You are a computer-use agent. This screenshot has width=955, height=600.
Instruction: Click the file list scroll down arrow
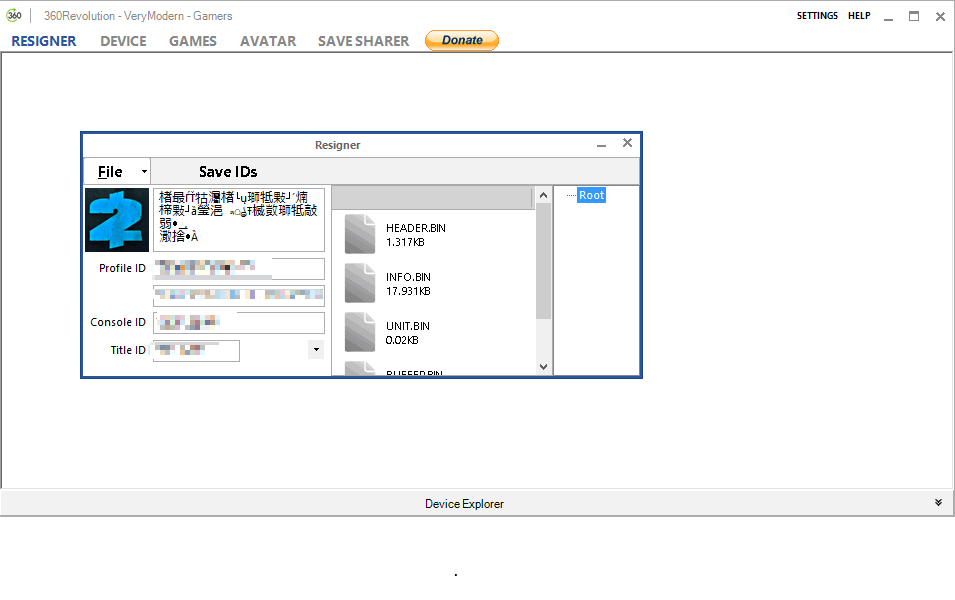pyautogui.click(x=544, y=367)
